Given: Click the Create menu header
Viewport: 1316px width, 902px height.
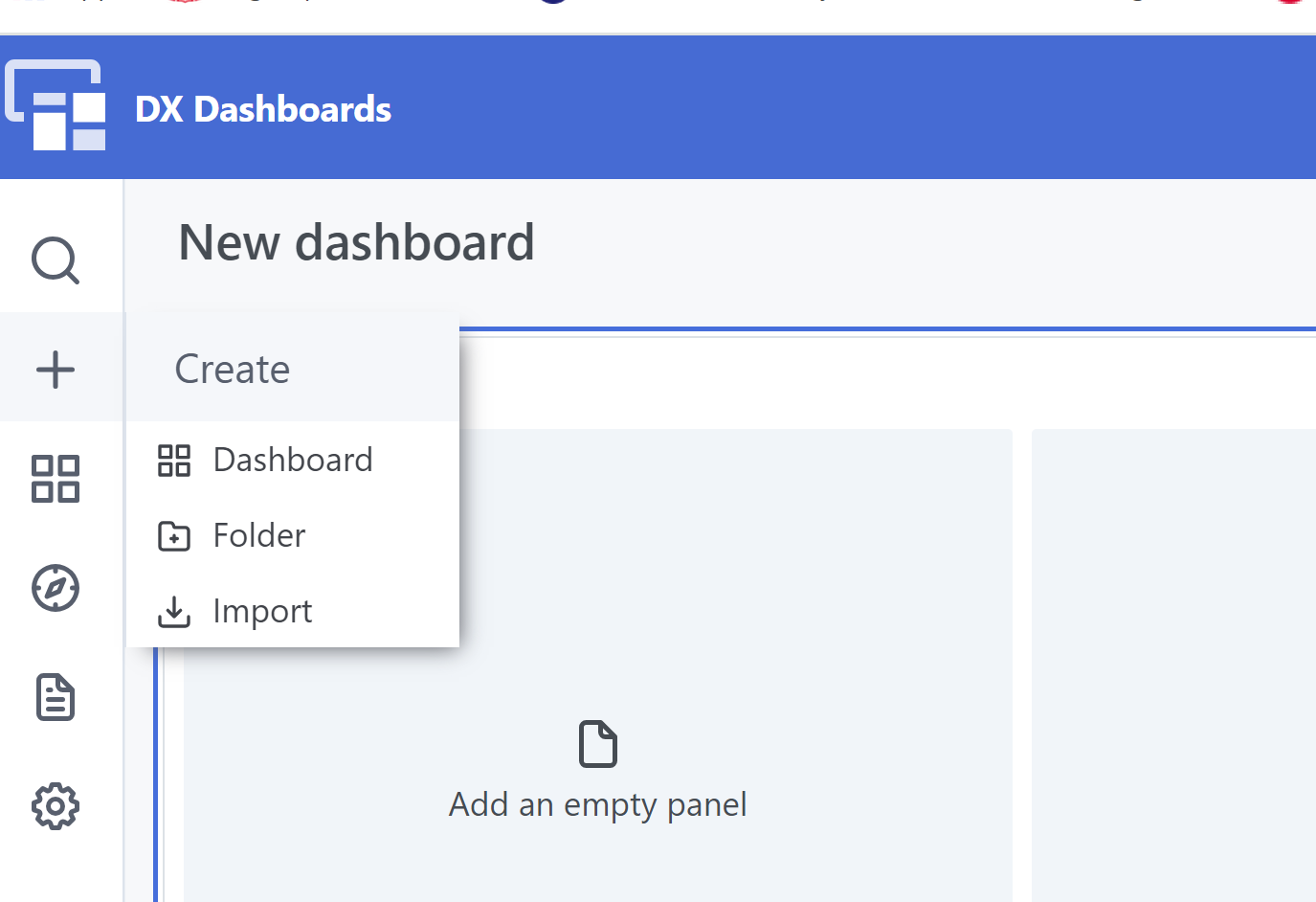Looking at the screenshot, I should click(233, 370).
